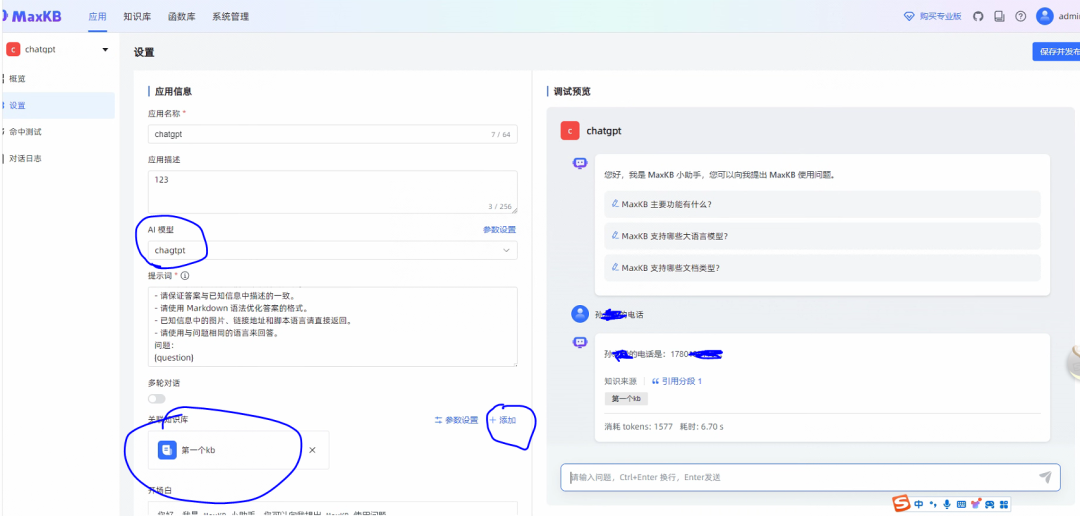Image resolution: width=1080 pixels, height=516 pixels.
Task: Click 添加 to add a knowledge base
Action: [x=503, y=420]
